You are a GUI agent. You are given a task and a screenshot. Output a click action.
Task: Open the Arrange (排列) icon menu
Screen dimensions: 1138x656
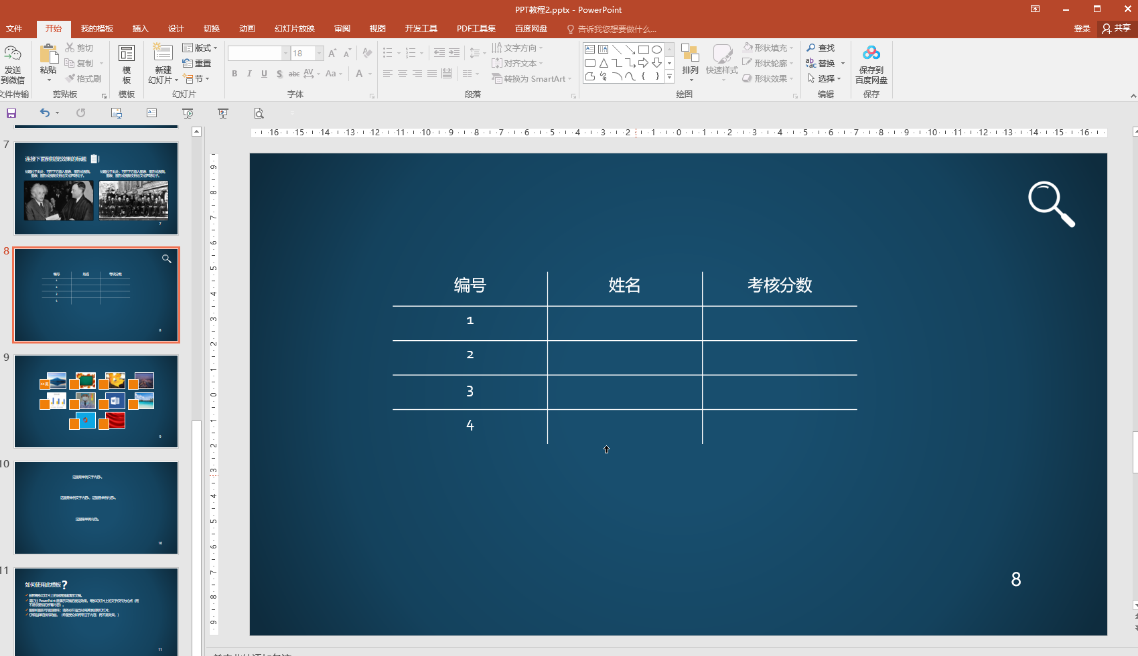(x=690, y=54)
